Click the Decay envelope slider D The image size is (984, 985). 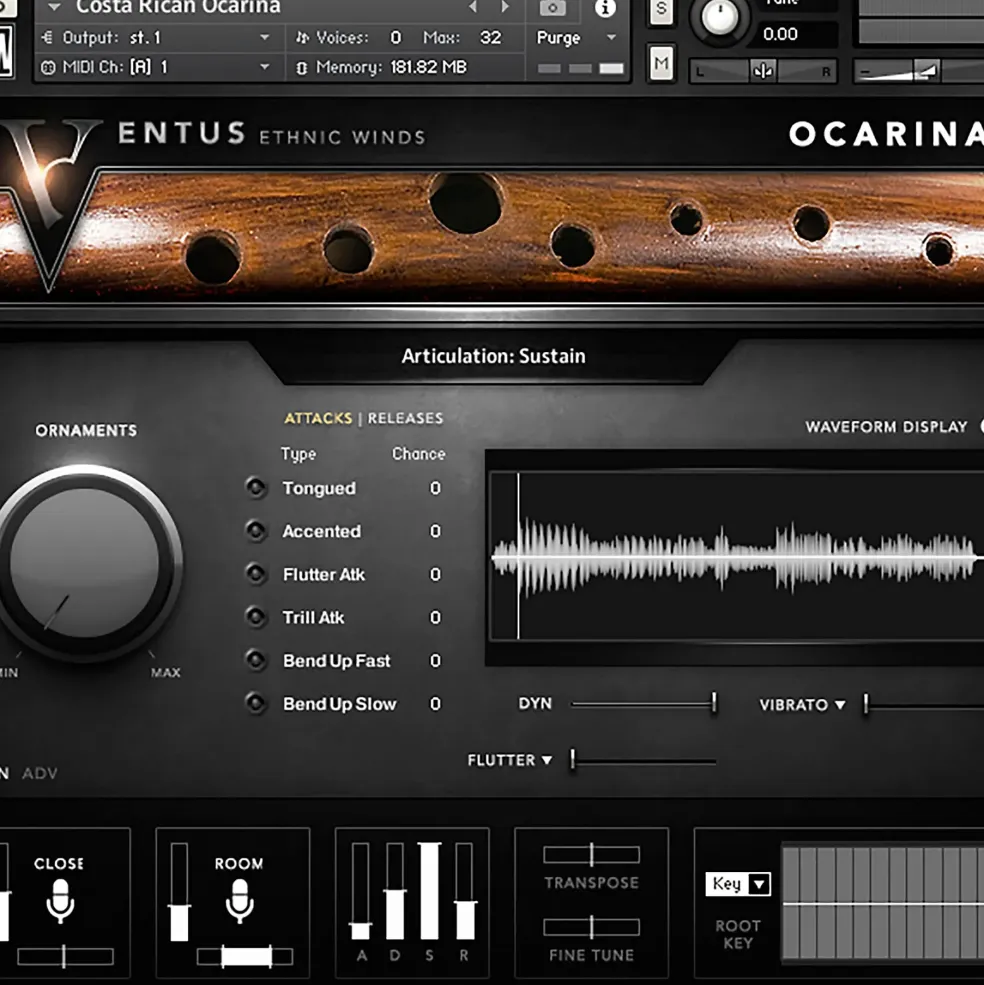coord(395,891)
